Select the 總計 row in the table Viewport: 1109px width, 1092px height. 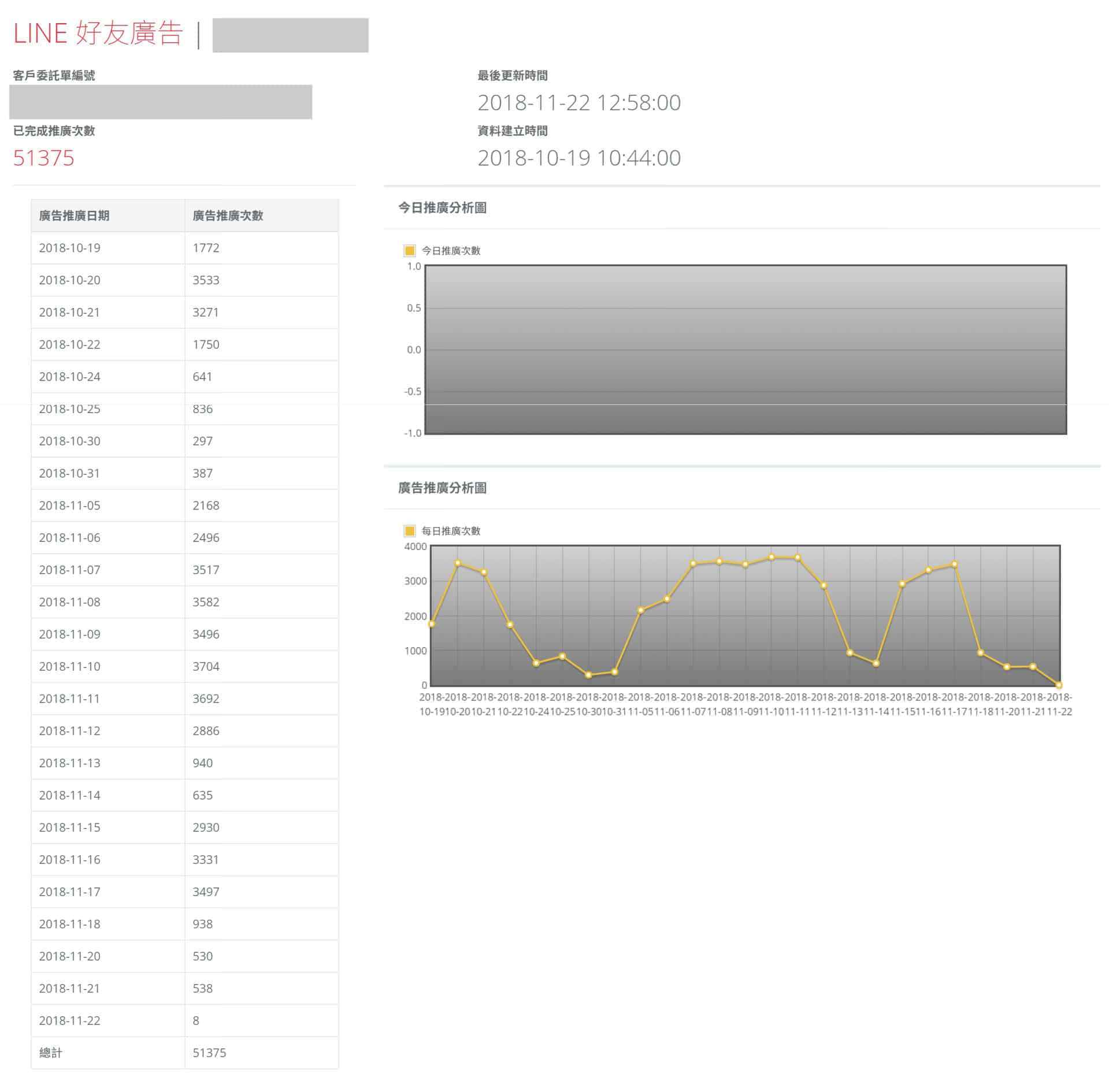(x=51, y=1053)
